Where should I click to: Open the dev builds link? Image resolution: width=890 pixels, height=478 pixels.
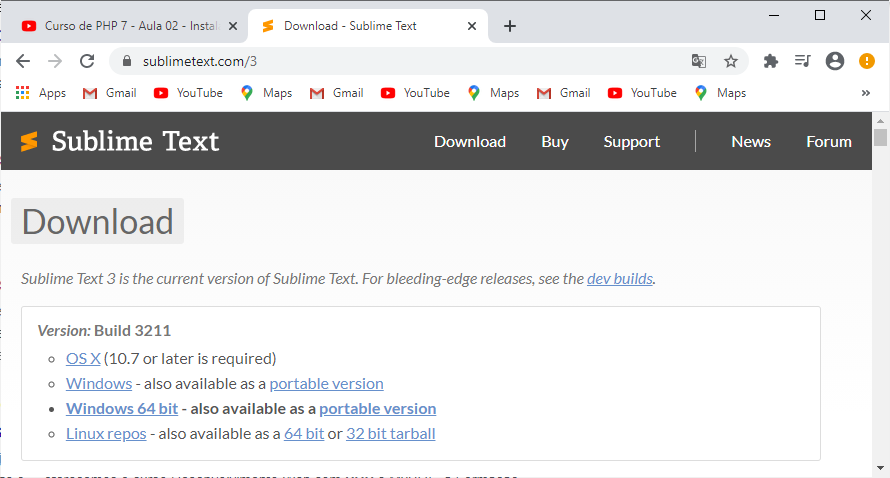(620, 279)
